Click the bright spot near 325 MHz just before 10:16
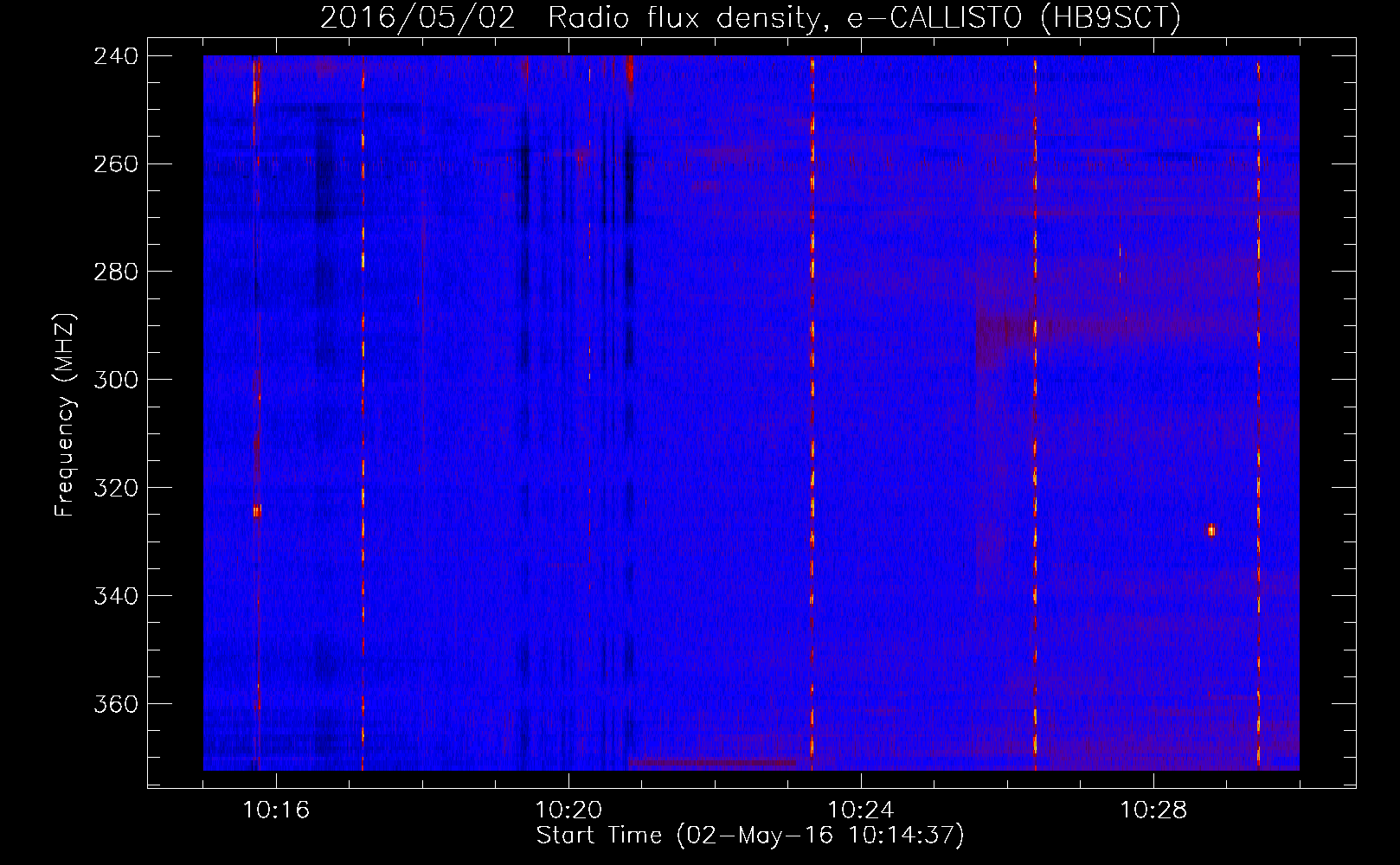The width and height of the screenshot is (1400, 865). pos(257,511)
